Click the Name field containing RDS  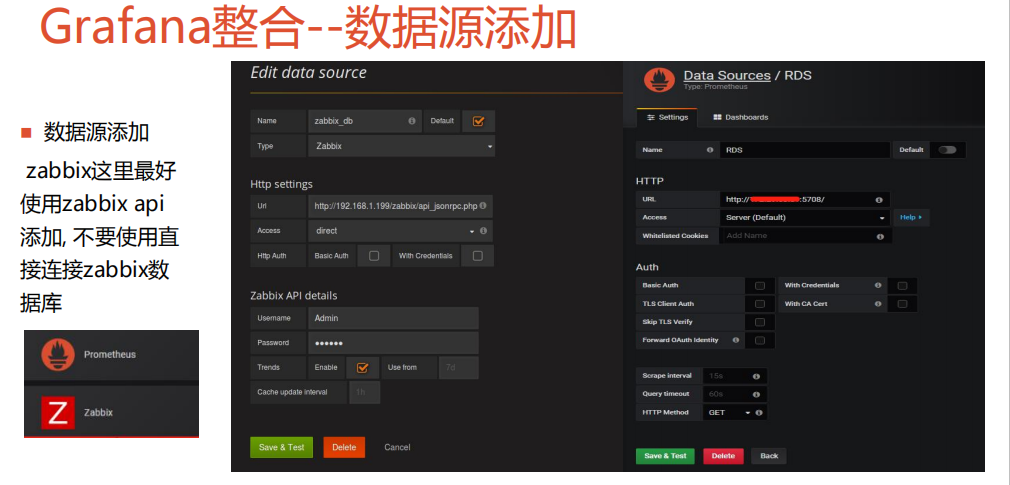pos(805,149)
